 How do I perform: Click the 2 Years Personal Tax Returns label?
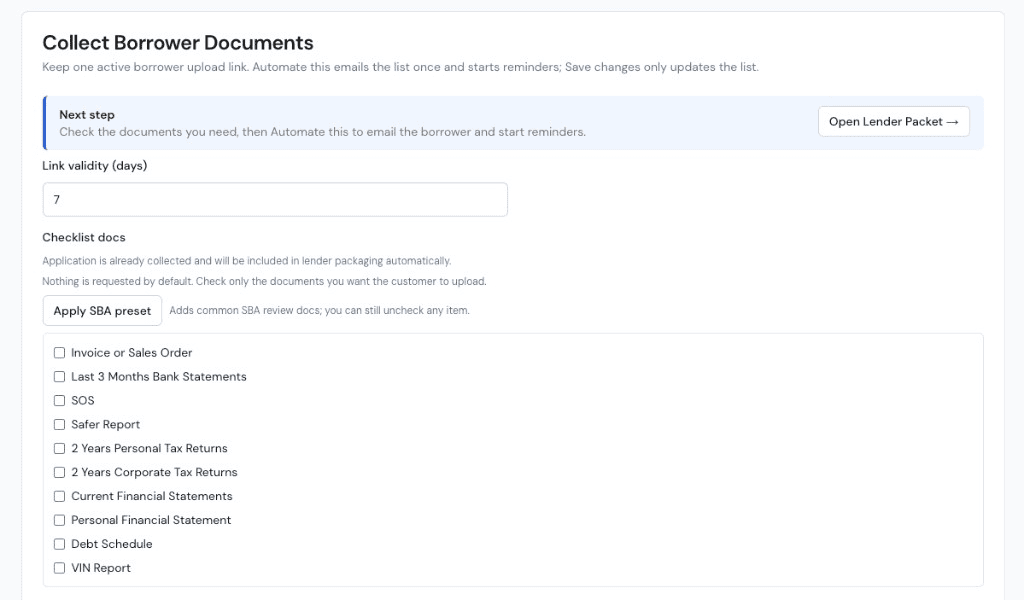[x=149, y=449]
